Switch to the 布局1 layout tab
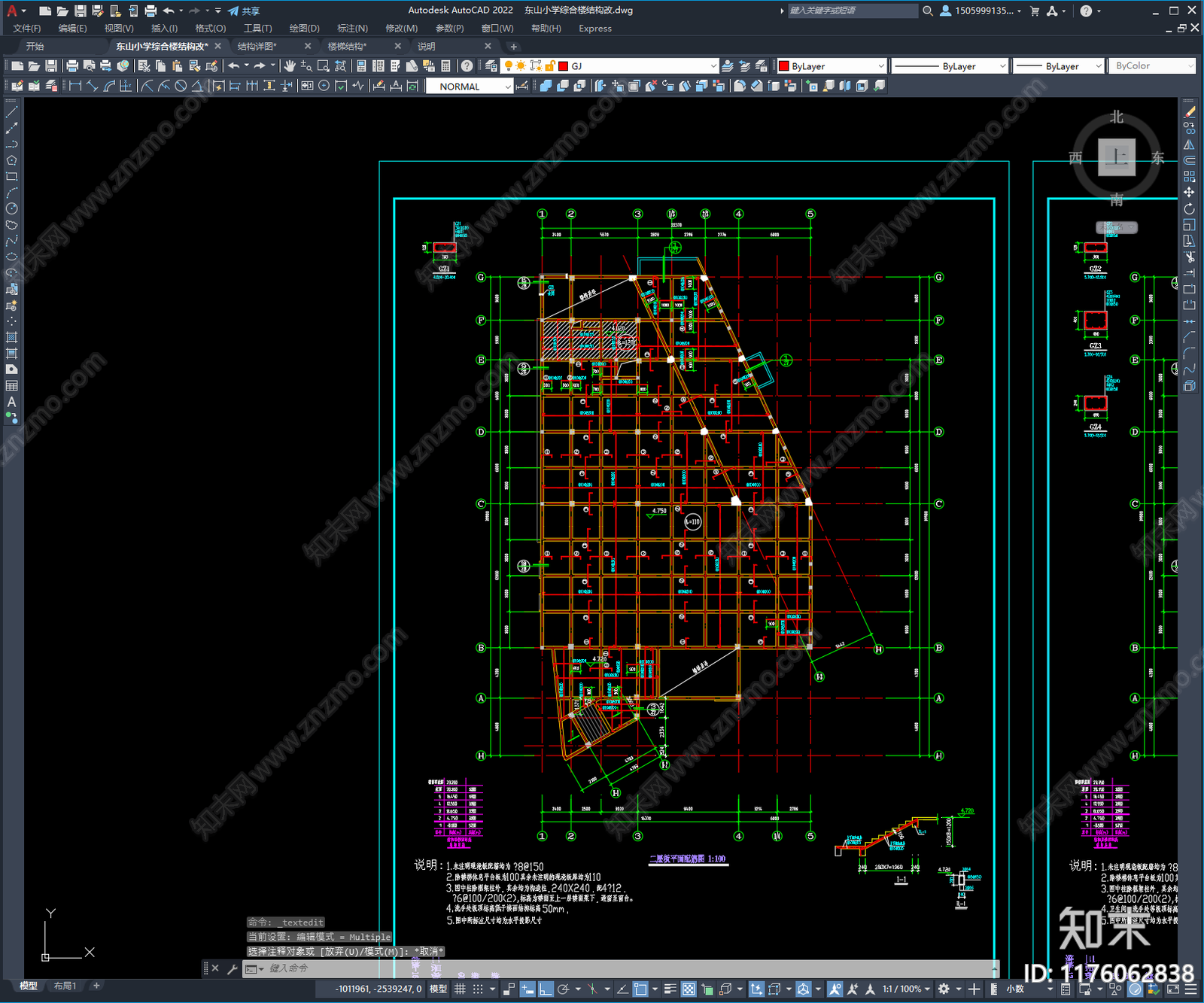The image size is (1204, 1003). [65, 986]
